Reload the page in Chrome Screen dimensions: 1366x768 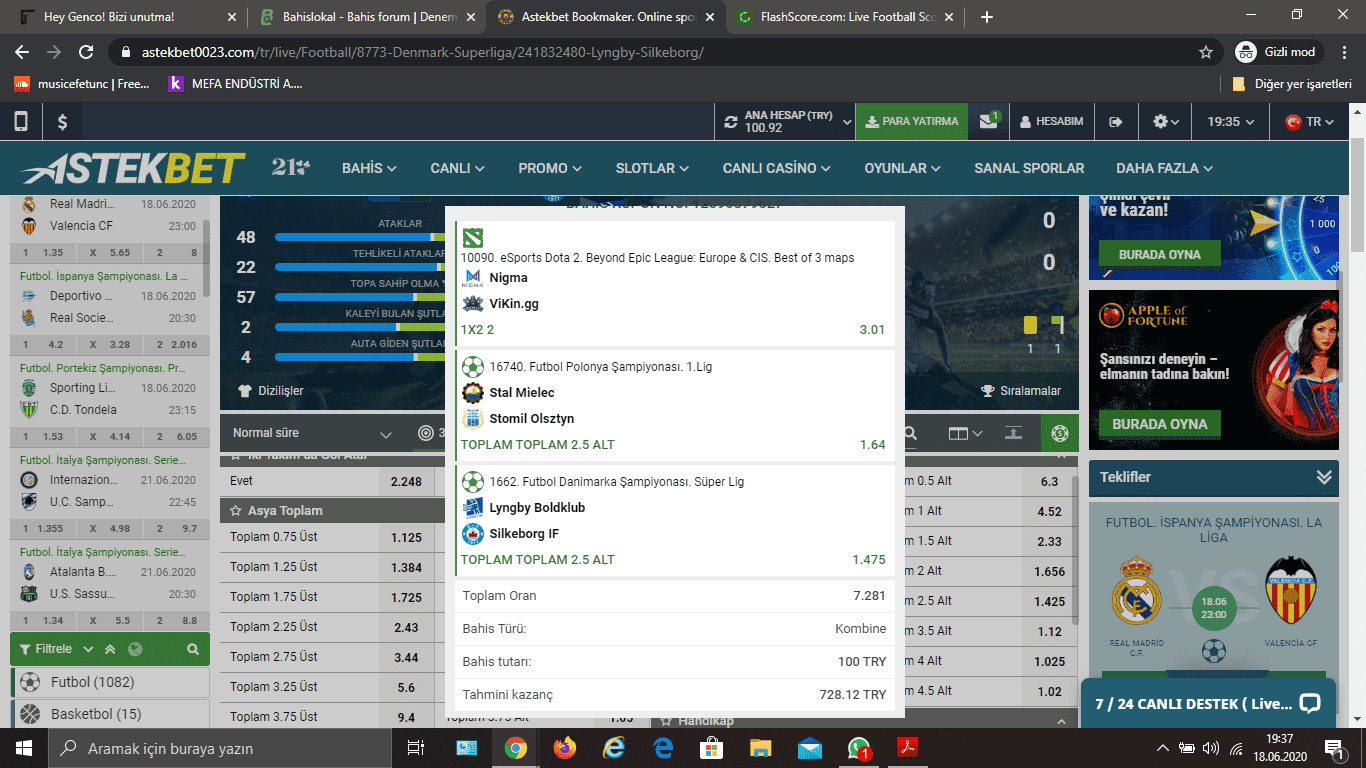click(86, 52)
